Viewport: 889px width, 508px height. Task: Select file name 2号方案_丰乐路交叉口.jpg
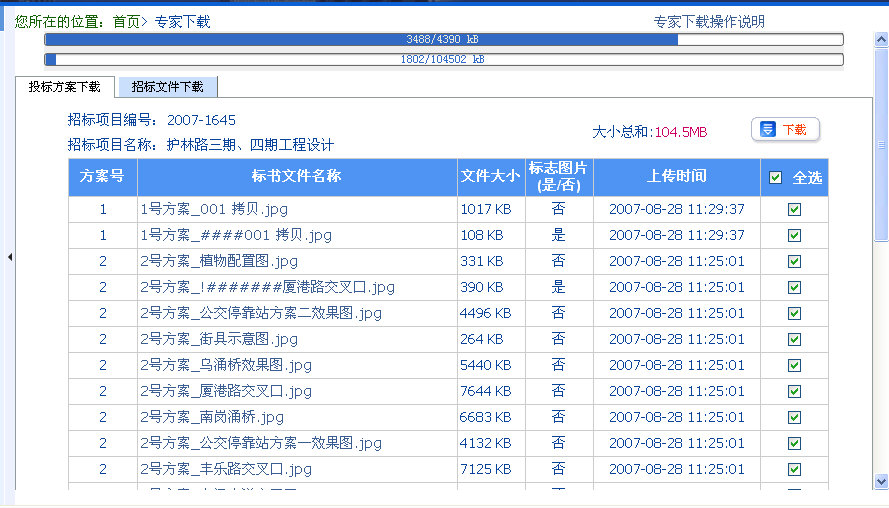pyautogui.click(x=226, y=469)
